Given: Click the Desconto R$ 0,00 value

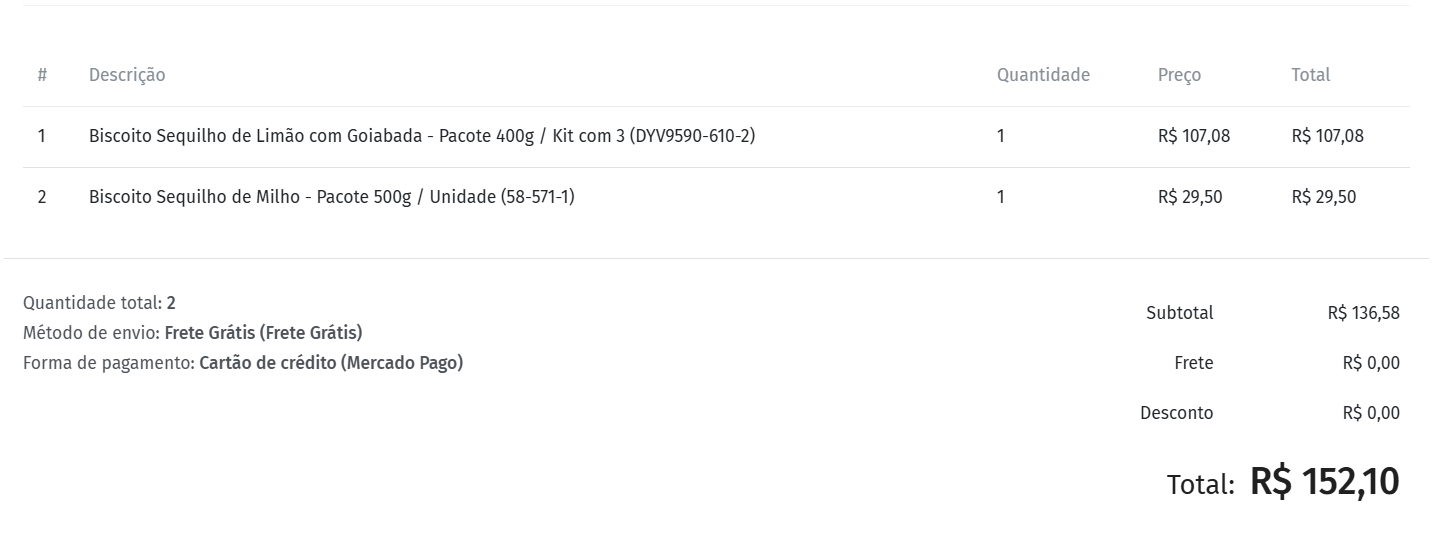Looking at the screenshot, I should pos(1370,413).
